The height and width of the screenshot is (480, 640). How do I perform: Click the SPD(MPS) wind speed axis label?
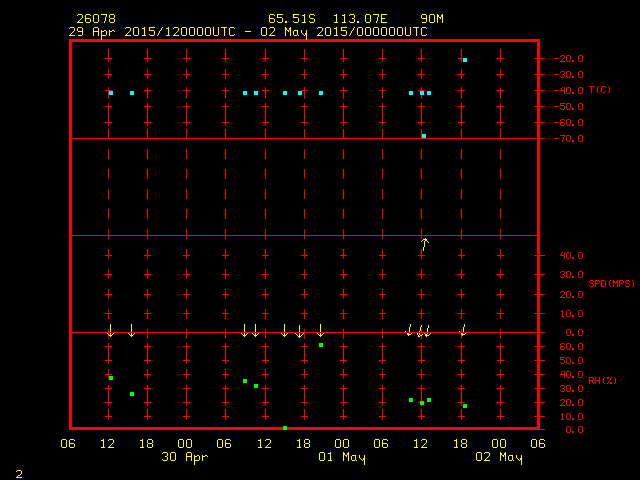point(609,284)
